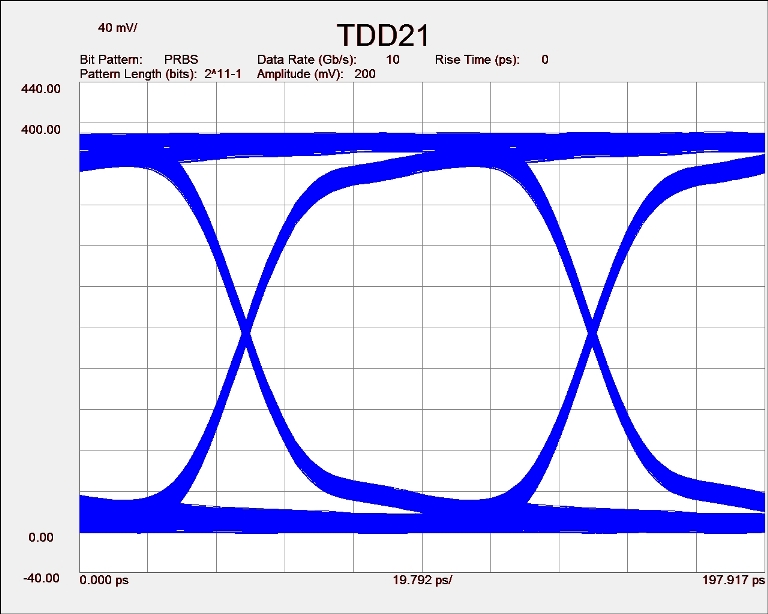Image resolution: width=768 pixels, height=614 pixels.
Task: Select the amplitude value 200
Action: pyautogui.click(x=365, y=74)
